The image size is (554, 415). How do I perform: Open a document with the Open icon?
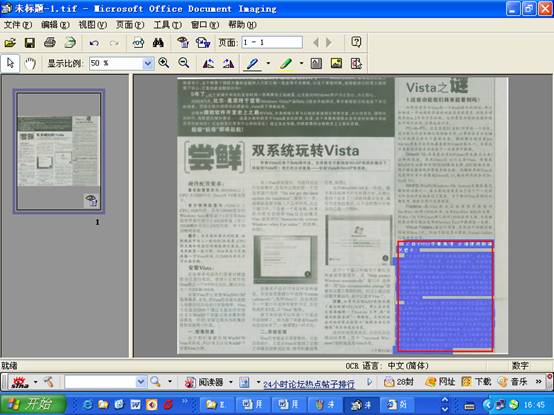(x=10, y=43)
